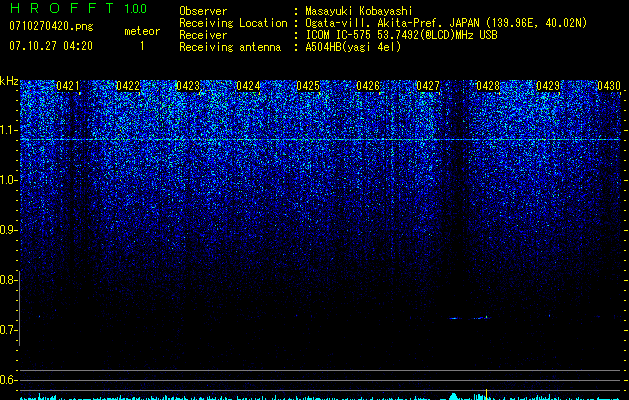The image size is (629, 400).
Task: Click the 0.8 kHz axis label
Action: coord(8,280)
